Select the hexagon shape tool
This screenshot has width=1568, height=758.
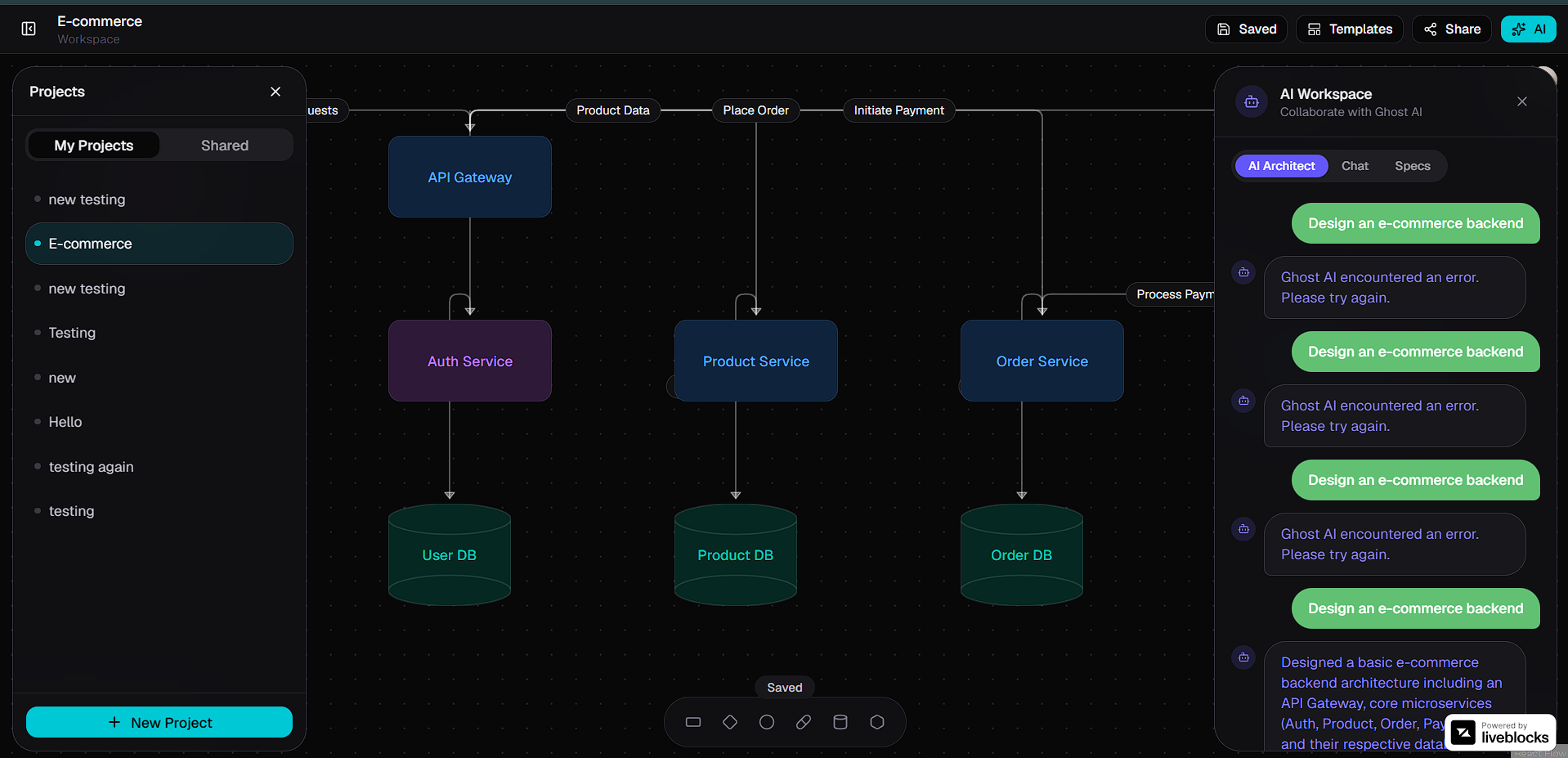[877, 722]
